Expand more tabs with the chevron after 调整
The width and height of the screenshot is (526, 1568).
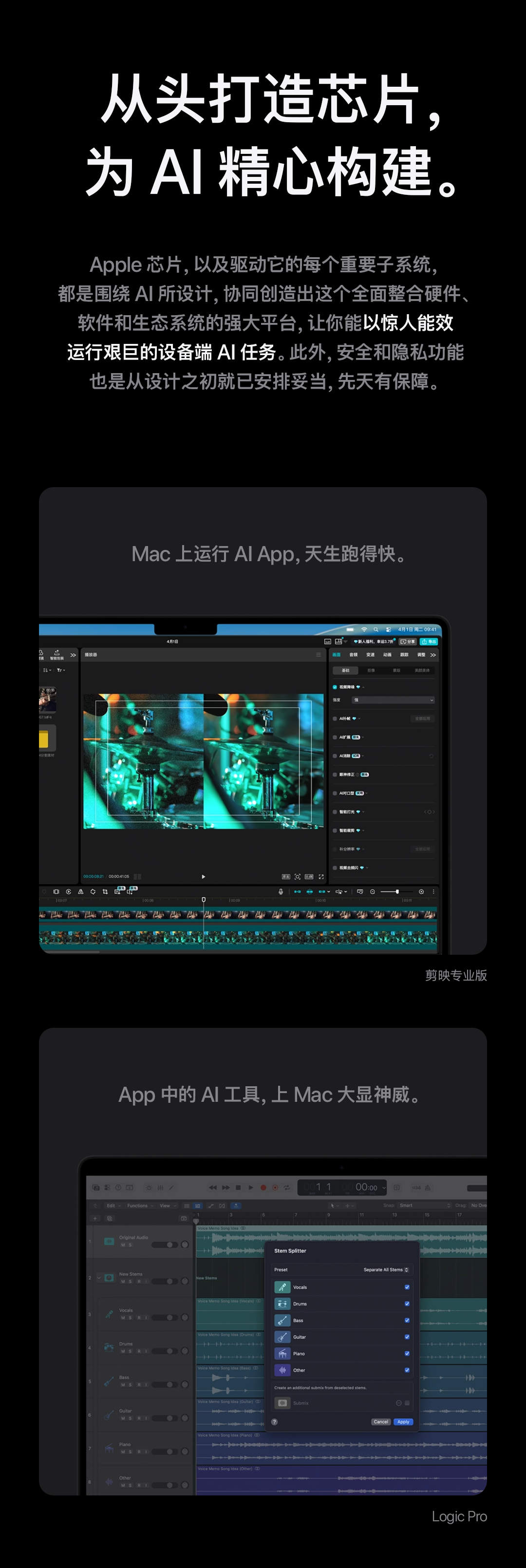(433, 655)
